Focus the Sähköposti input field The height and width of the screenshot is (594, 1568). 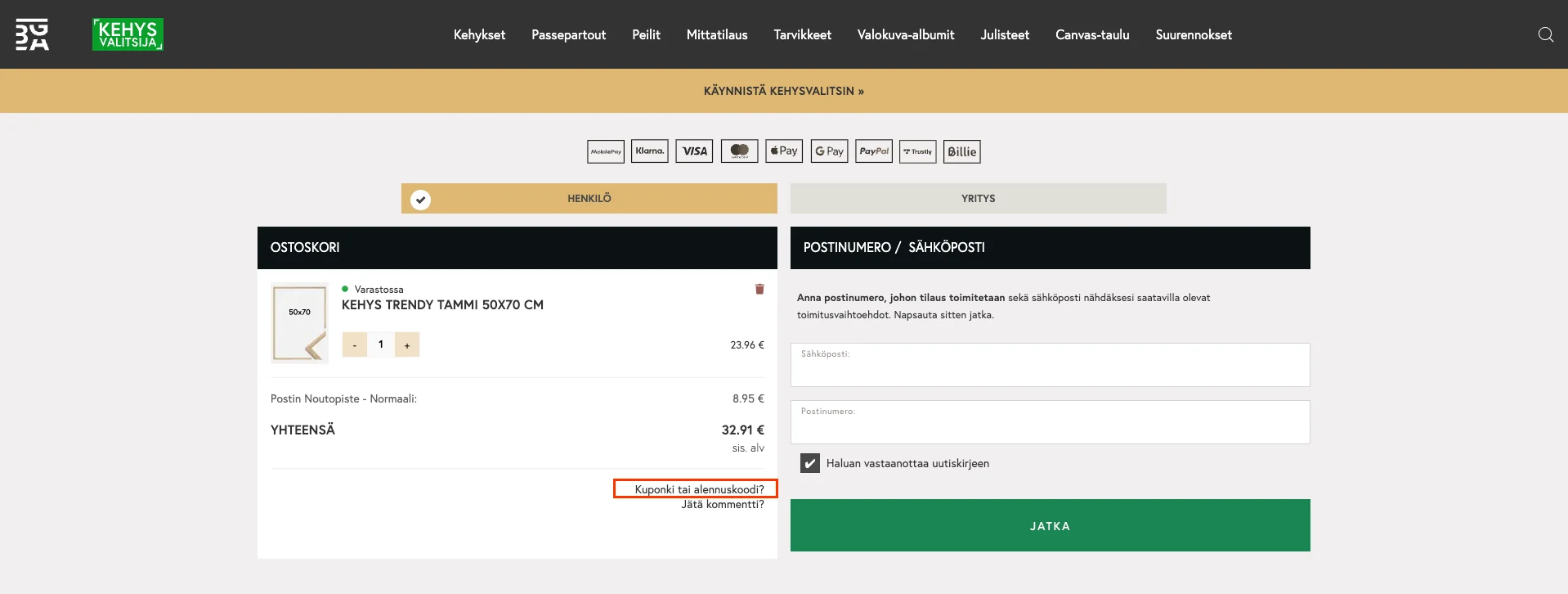(x=1051, y=365)
